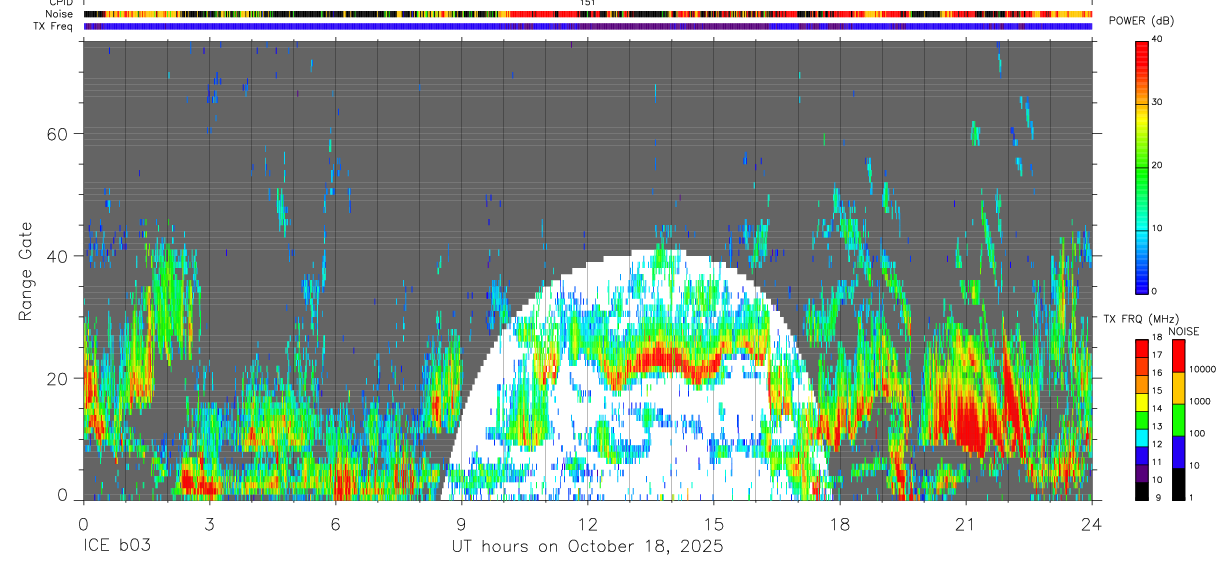Click the Noise row label at top left
Screen dimensions: 1228x567
[59, 14]
